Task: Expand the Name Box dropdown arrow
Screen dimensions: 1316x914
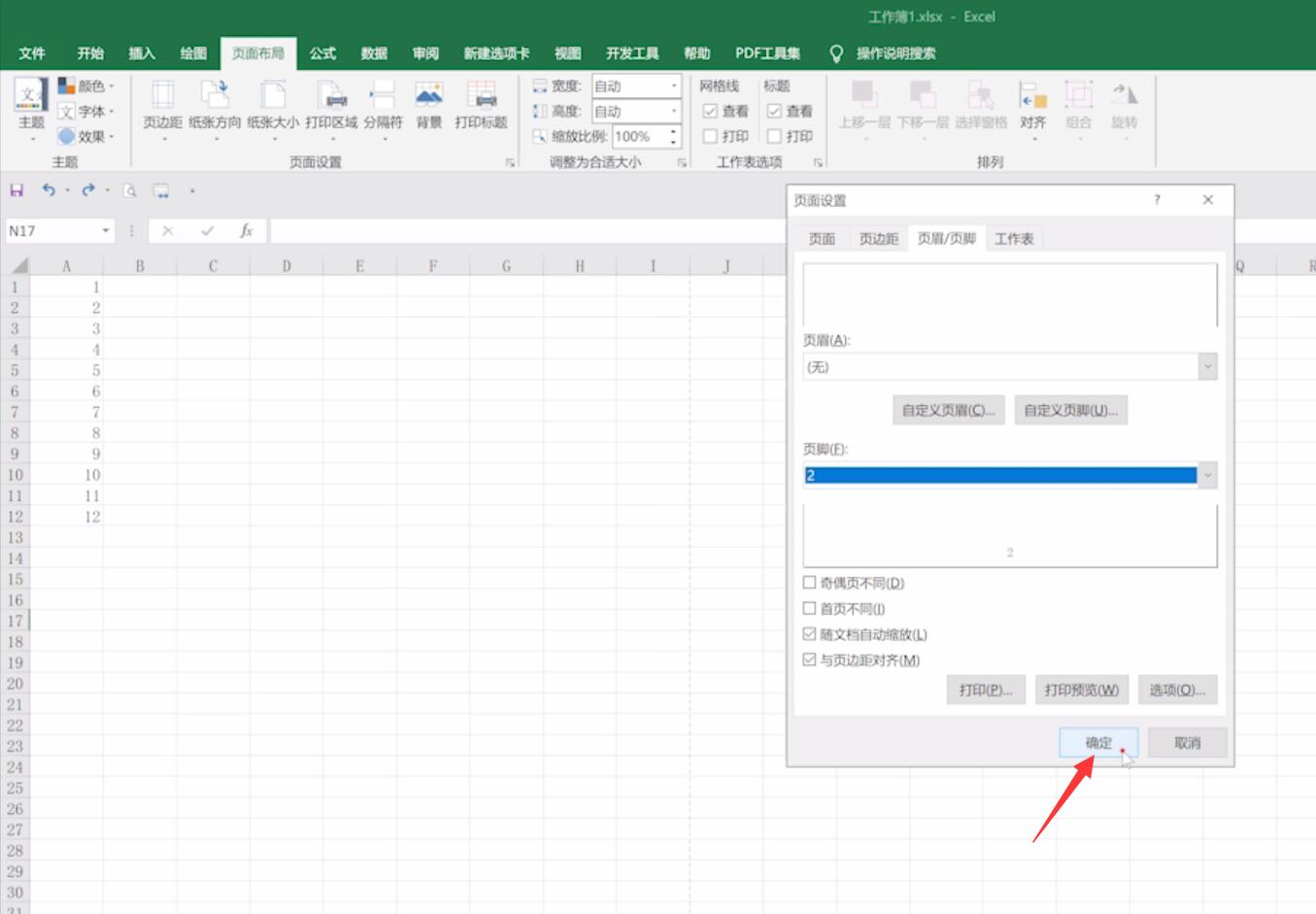Action: pos(106,231)
